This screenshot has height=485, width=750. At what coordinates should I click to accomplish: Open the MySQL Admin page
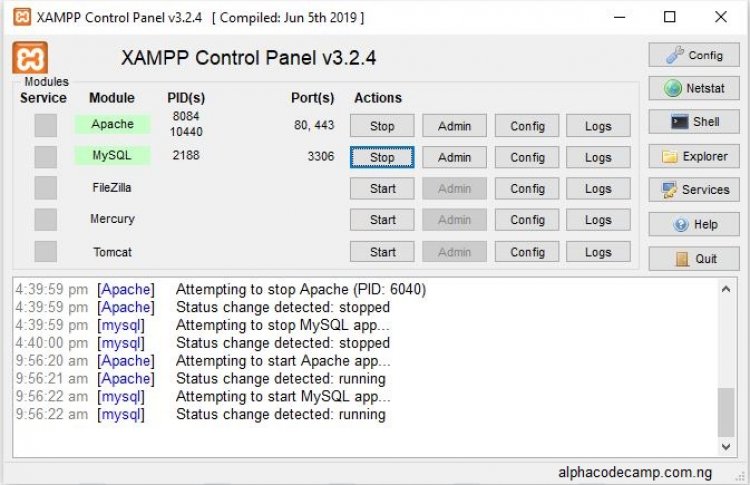click(x=454, y=157)
